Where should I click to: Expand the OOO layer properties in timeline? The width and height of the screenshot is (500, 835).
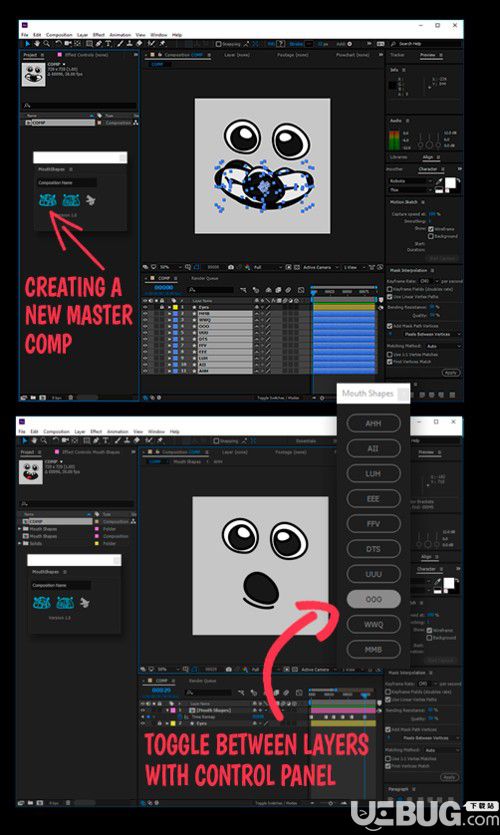(x=169, y=326)
